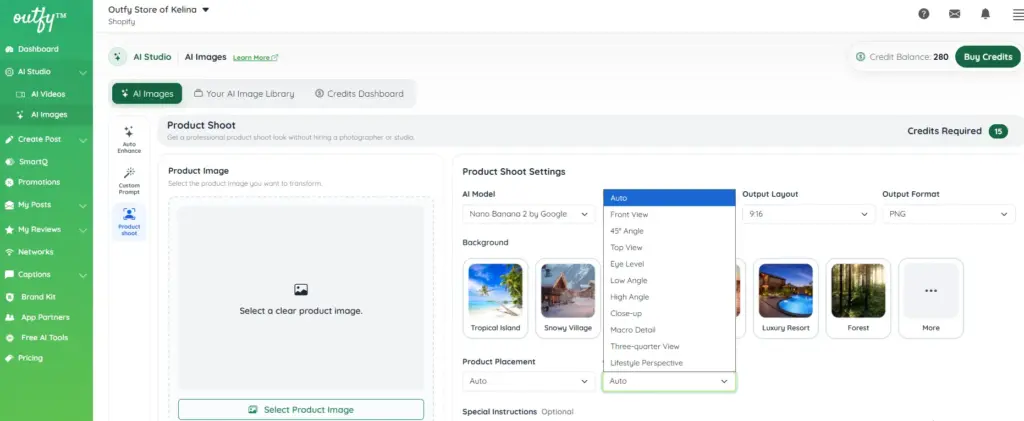Open the Outfy Store of Kelina dropdown
Image resolution: width=1024 pixels, height=421 pixels.
click(159, 10)
